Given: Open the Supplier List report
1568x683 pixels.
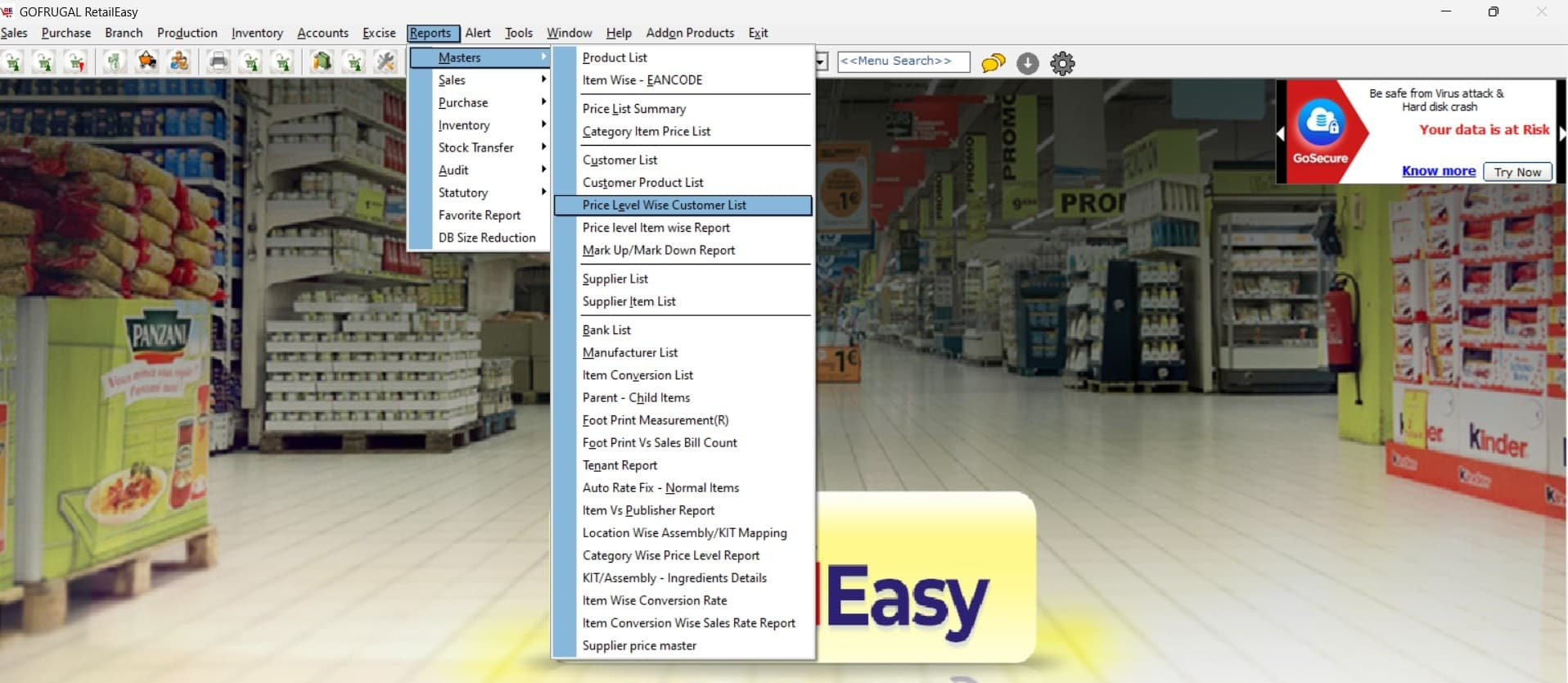Looking at the screenshot, I should click(x=683, y=278).
